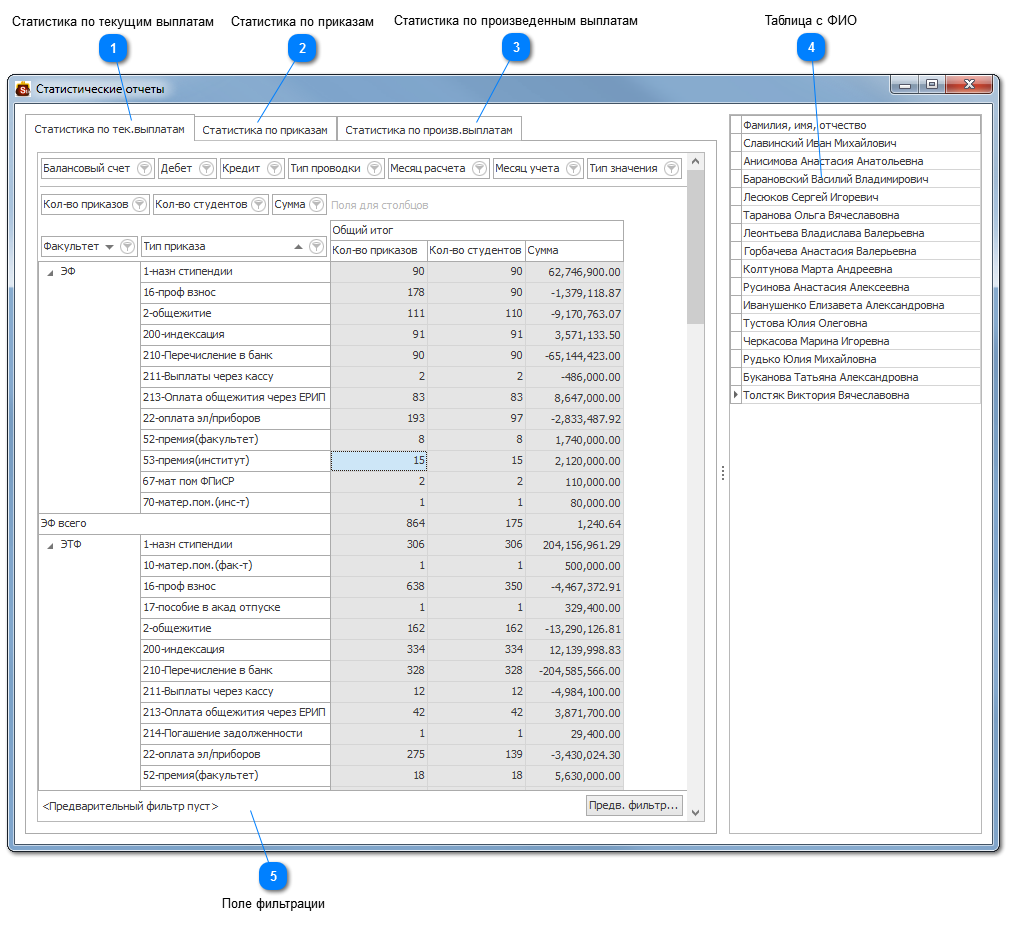Click the splitter handle between panels
The width and height of the screenshot is (1009, 927).
click(x=723, y=473)
